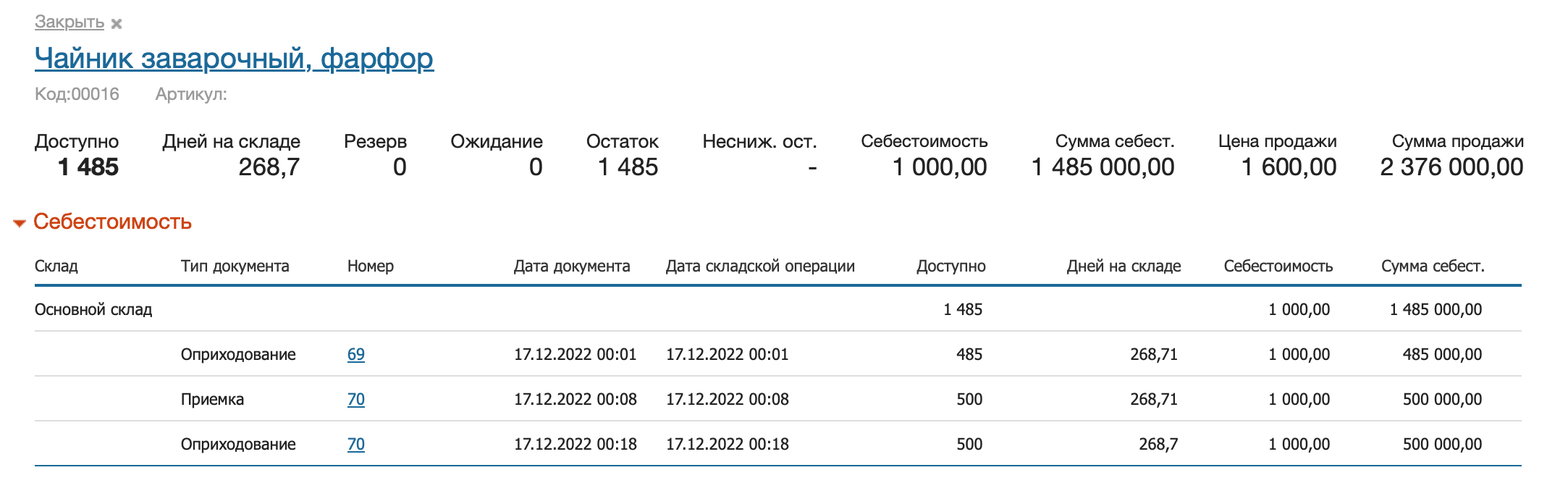Viewport: 1568px width, 491px height.
Task: Sort by Дата документа column header
Action: [x=571, y=266]
